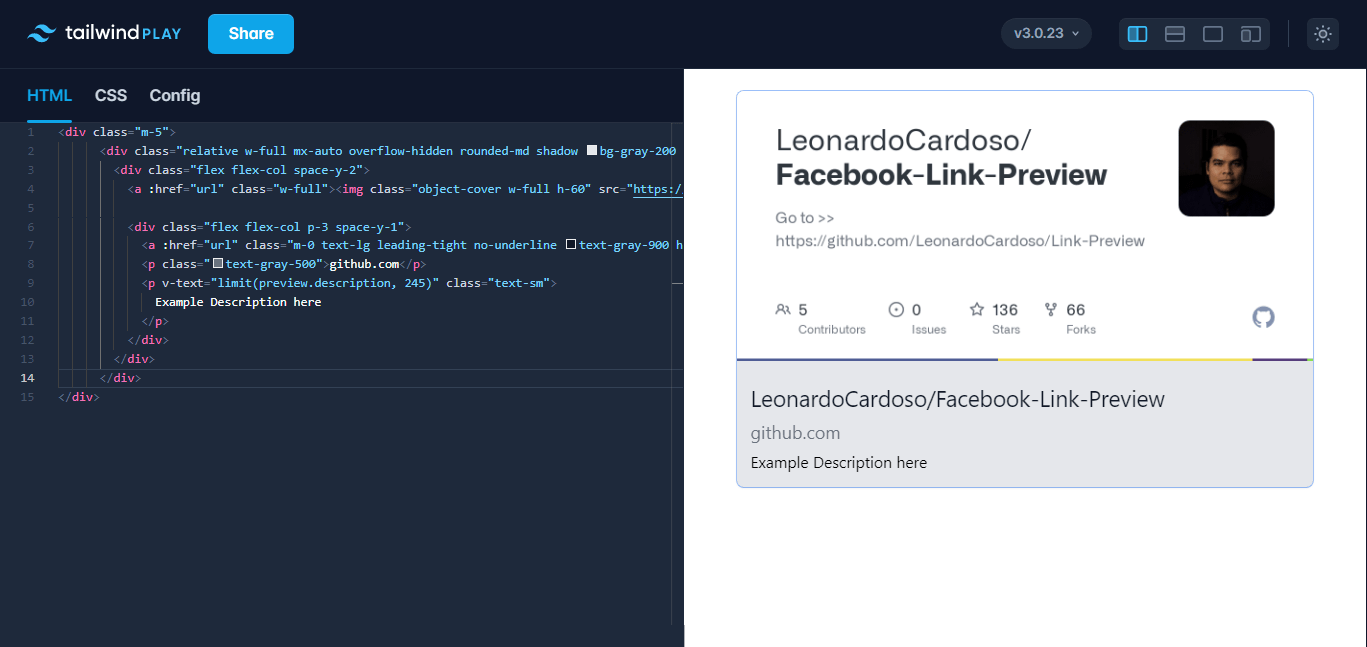
Task: Select the HTML tab
Action: click(50, 95)
